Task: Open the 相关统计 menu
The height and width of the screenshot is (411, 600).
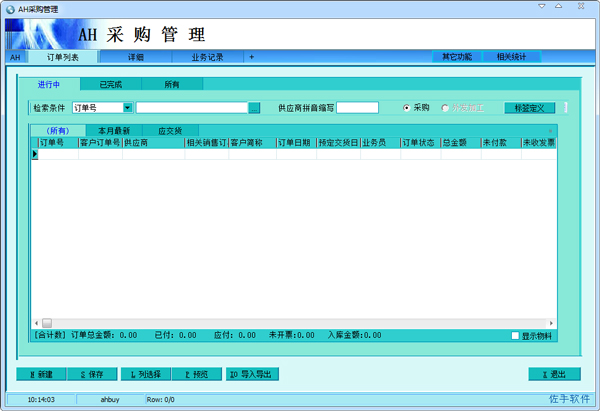Action: tap(511, 57)
